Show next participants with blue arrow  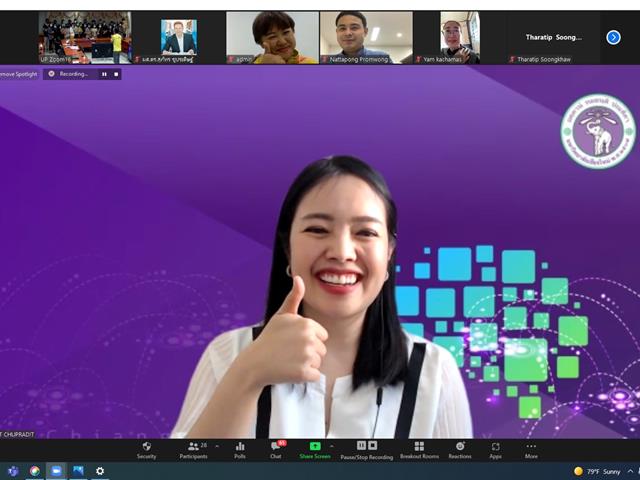[x=613, y=38]
